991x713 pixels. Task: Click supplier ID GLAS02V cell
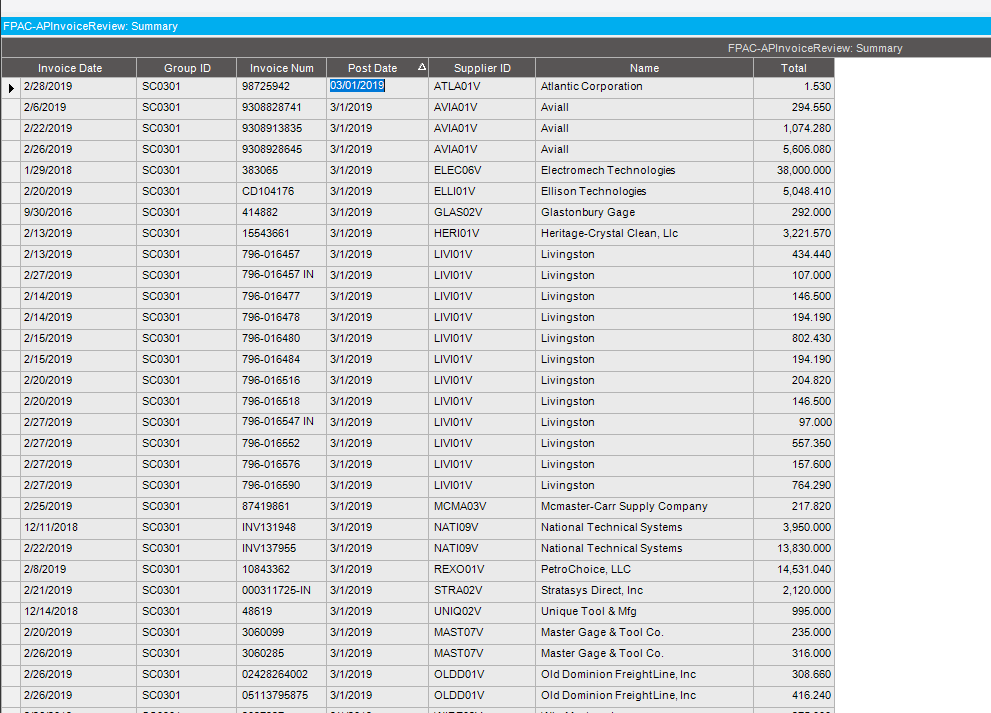(457, 213)
